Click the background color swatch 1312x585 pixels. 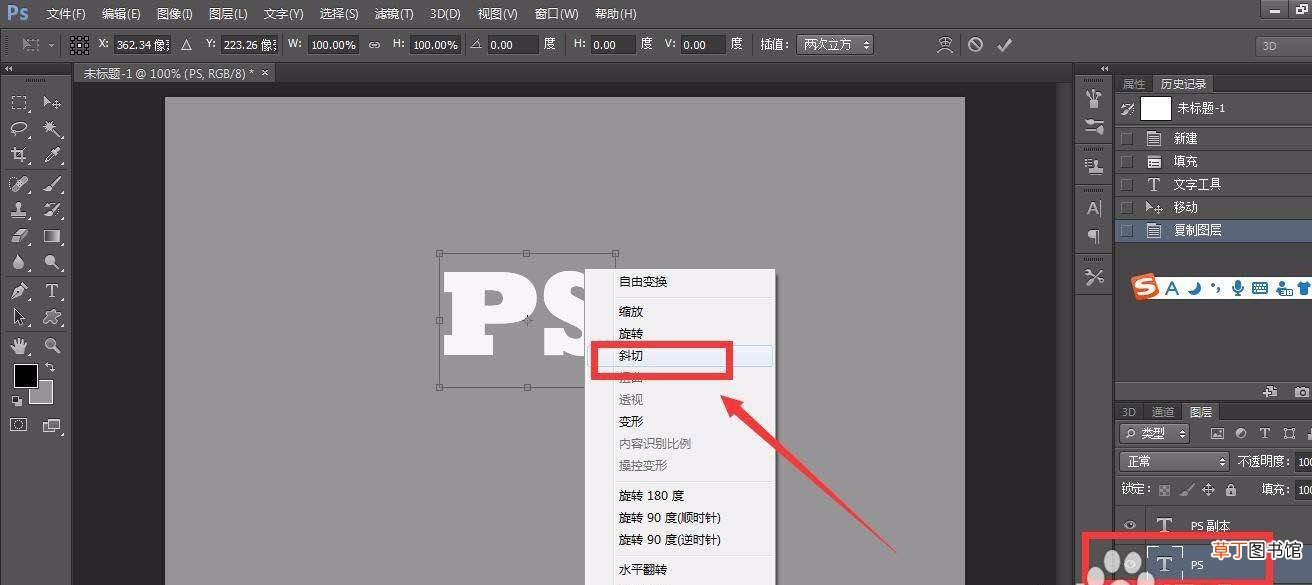pos(43,395)
